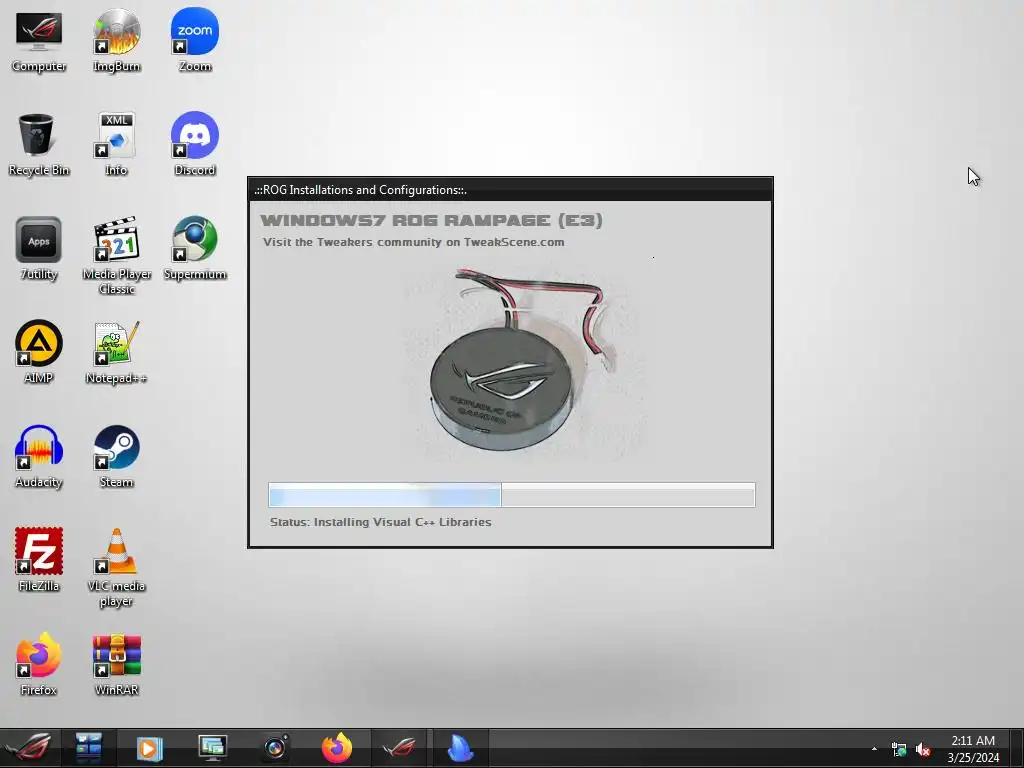Select the ImgBurn desktop shortcut
This screenshot has width=1024, height=768.
(x=116, y=40)
